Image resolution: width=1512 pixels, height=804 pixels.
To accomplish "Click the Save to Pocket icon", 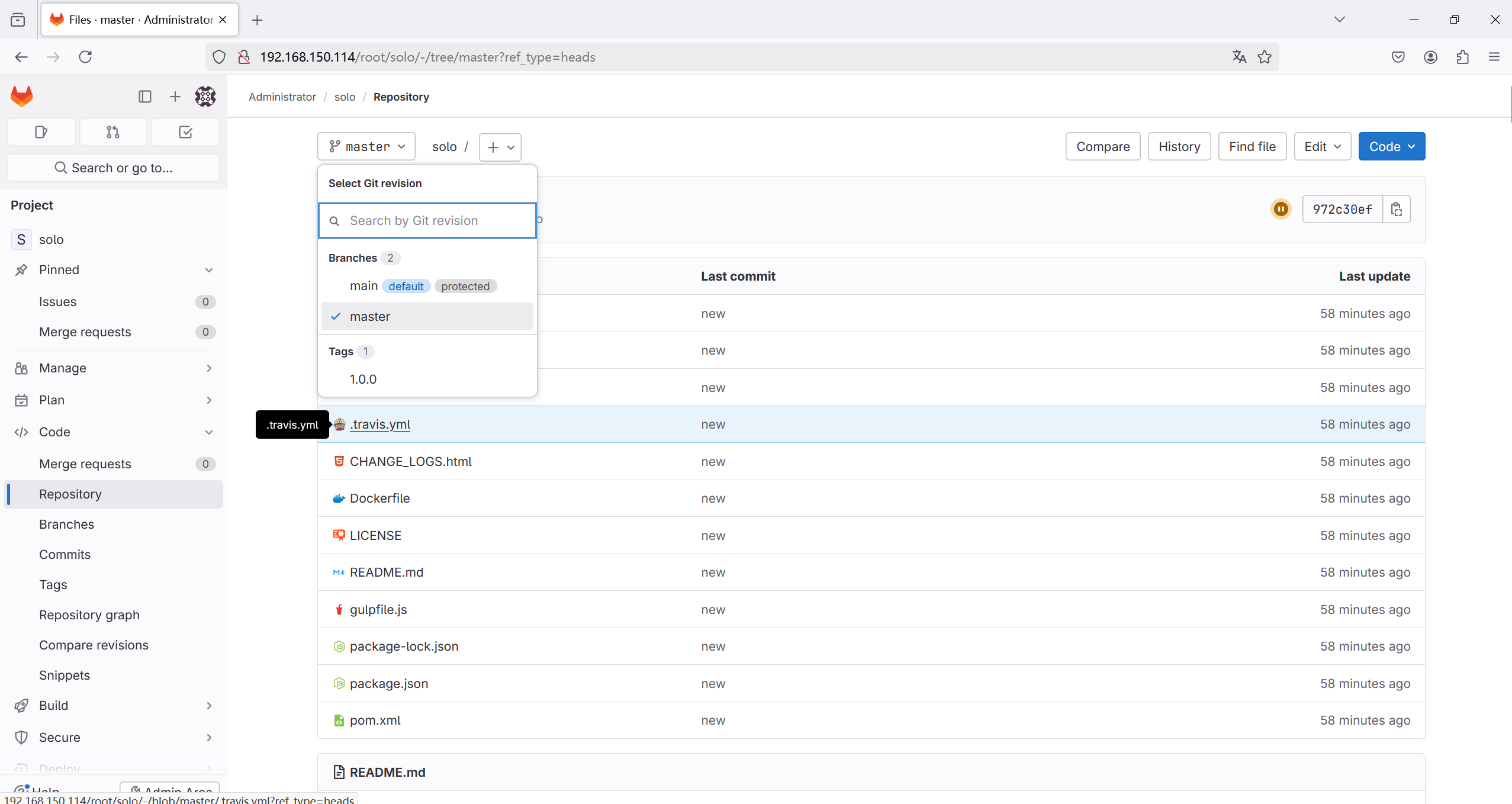I will pyautogui.click(x=1398, y=57).
